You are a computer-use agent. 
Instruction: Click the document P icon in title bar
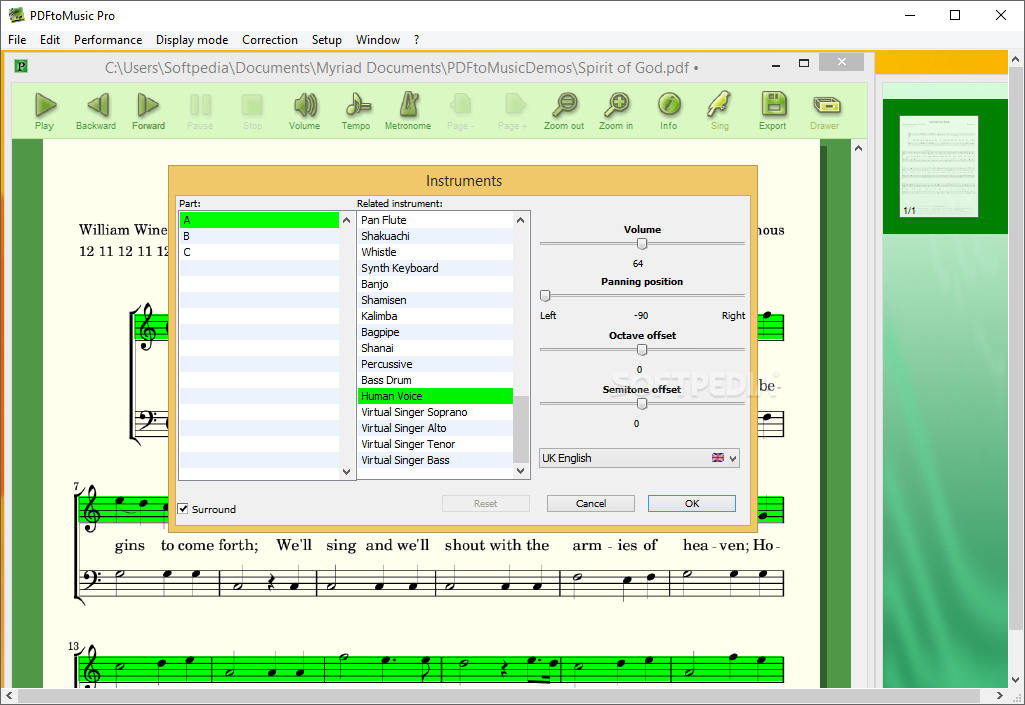click(x=22, y=66)
